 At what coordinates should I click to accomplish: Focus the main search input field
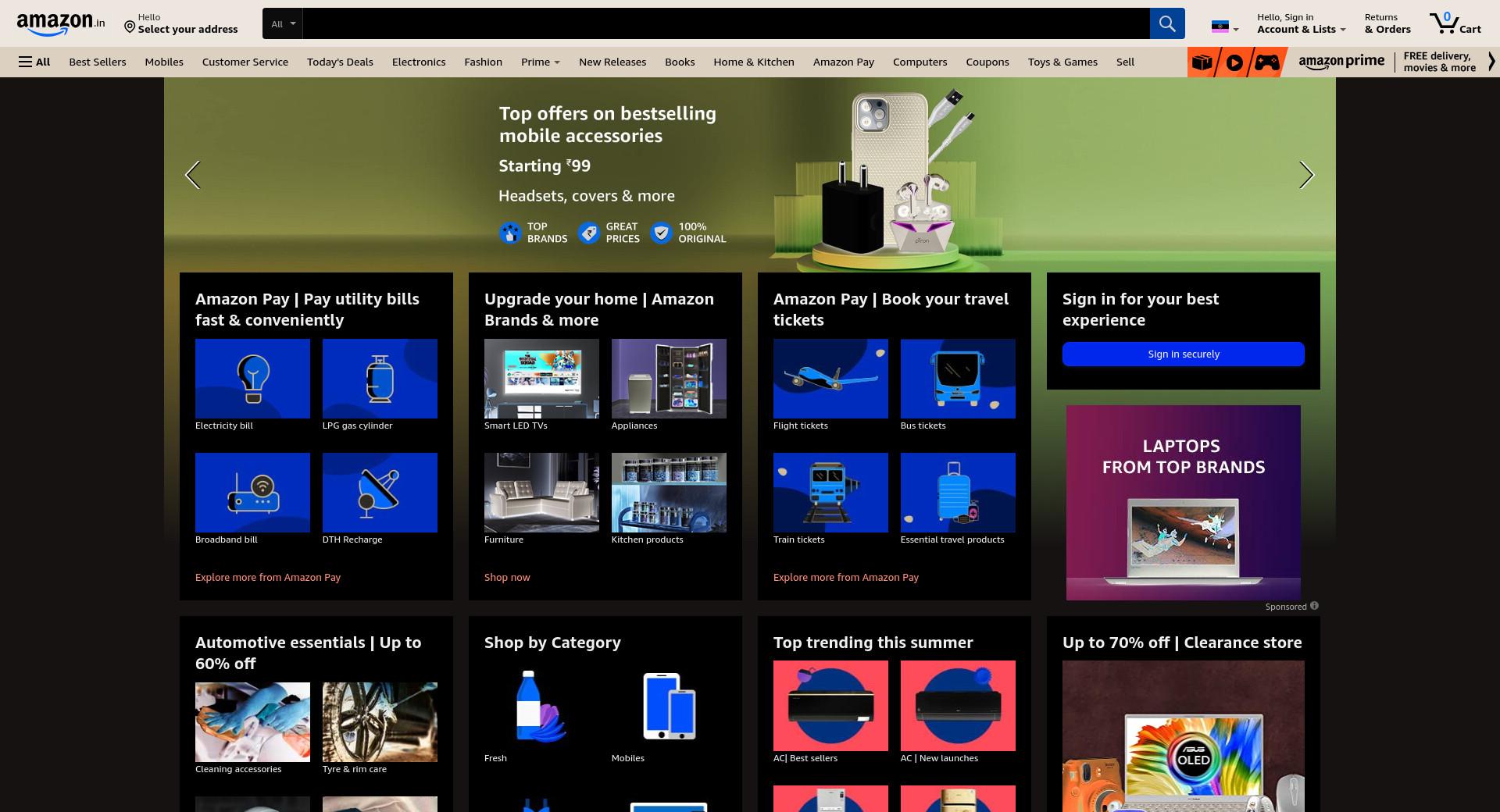726,23
